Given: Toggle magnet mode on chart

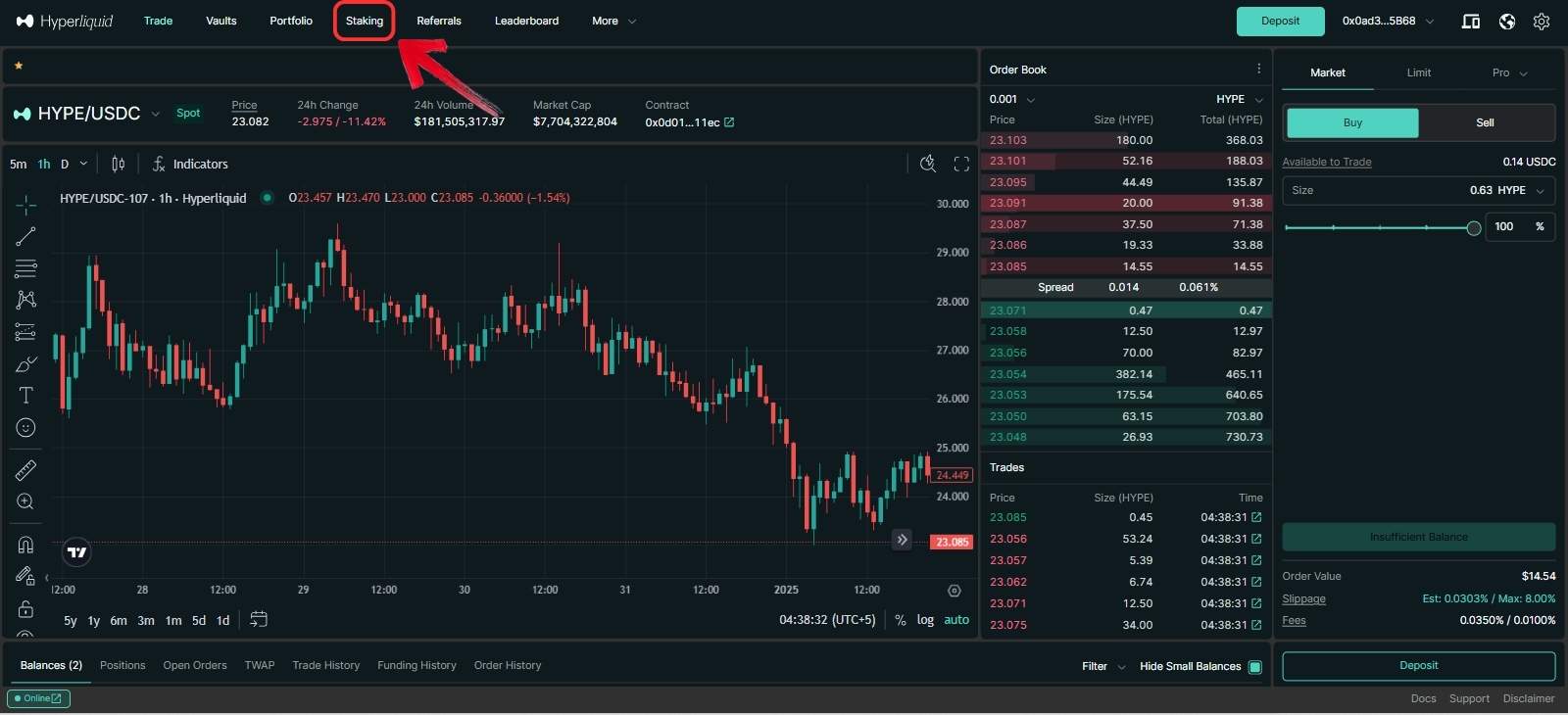Looking at the screenshot, I should (x=26, y=545).
